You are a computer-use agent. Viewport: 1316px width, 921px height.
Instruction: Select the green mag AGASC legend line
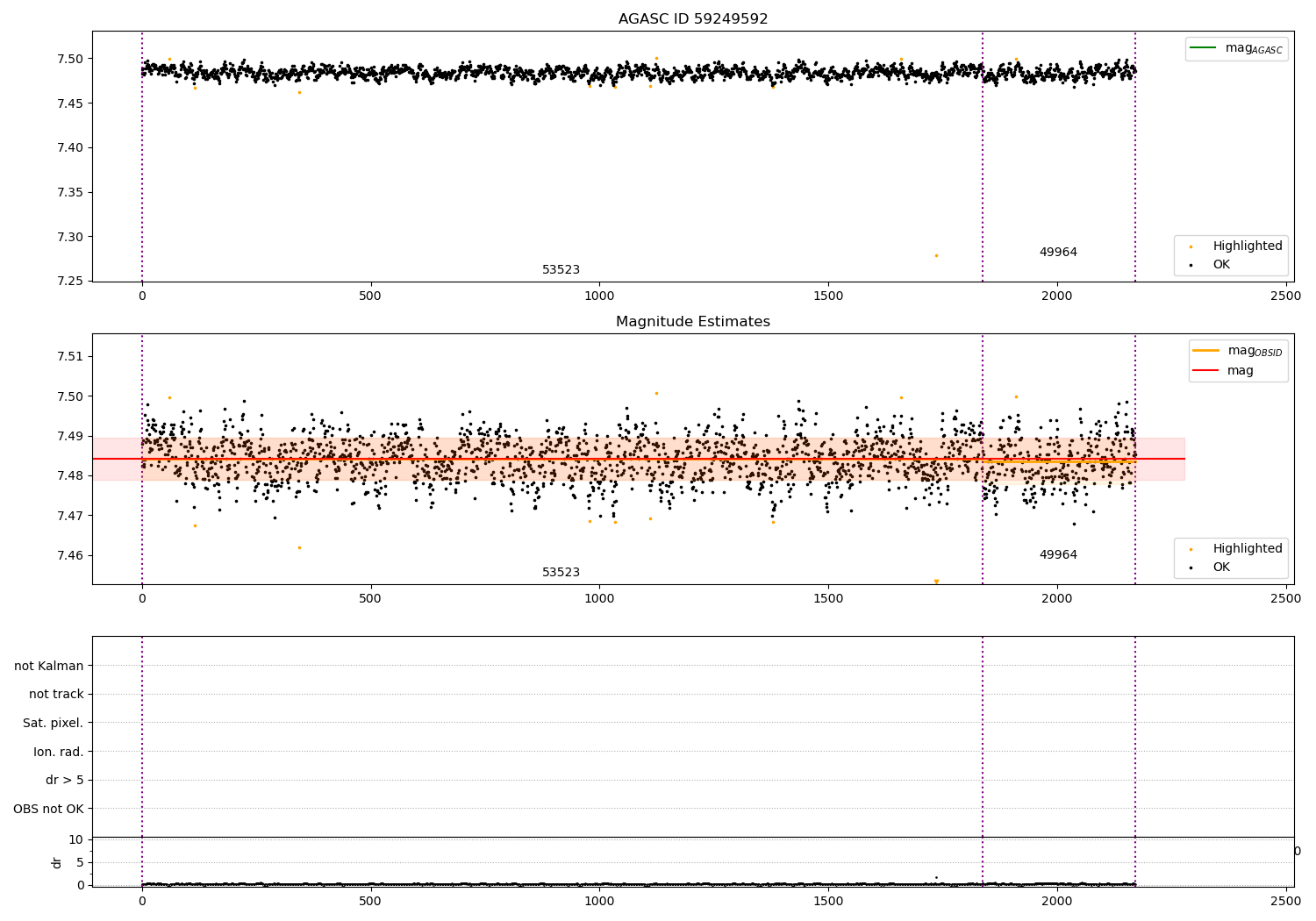(1204, 48)
